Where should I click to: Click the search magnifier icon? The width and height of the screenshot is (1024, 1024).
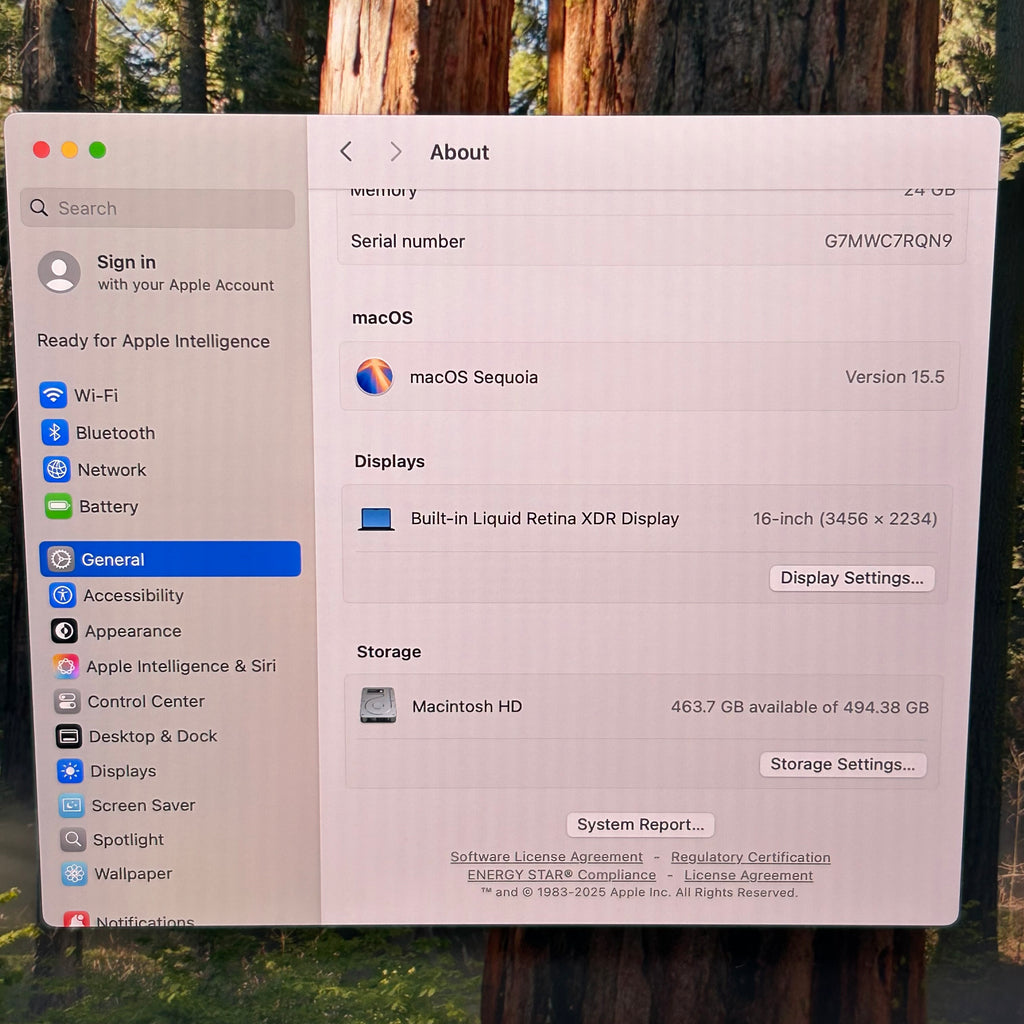39,208
